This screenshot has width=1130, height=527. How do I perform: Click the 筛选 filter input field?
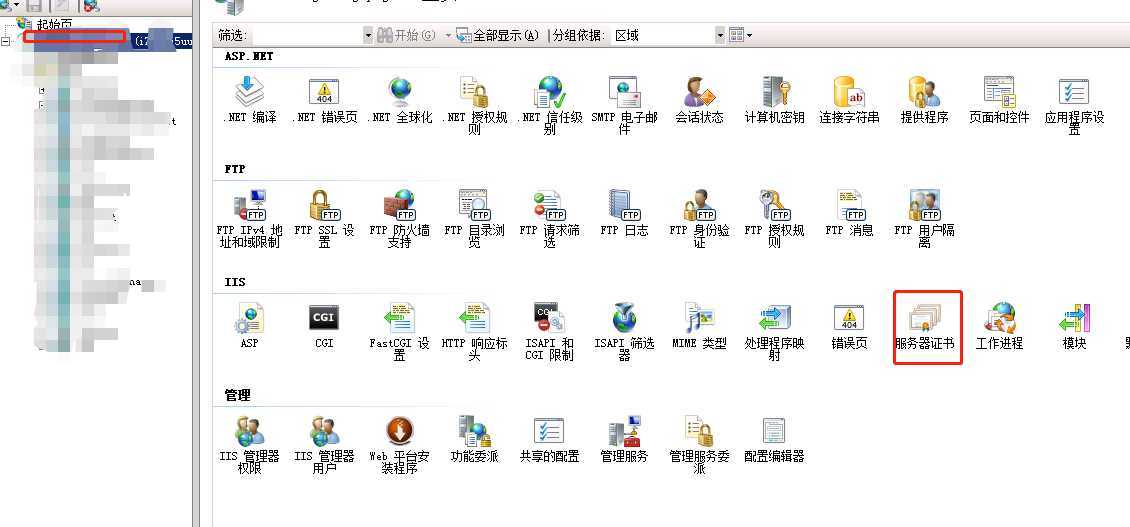point(308,35)
